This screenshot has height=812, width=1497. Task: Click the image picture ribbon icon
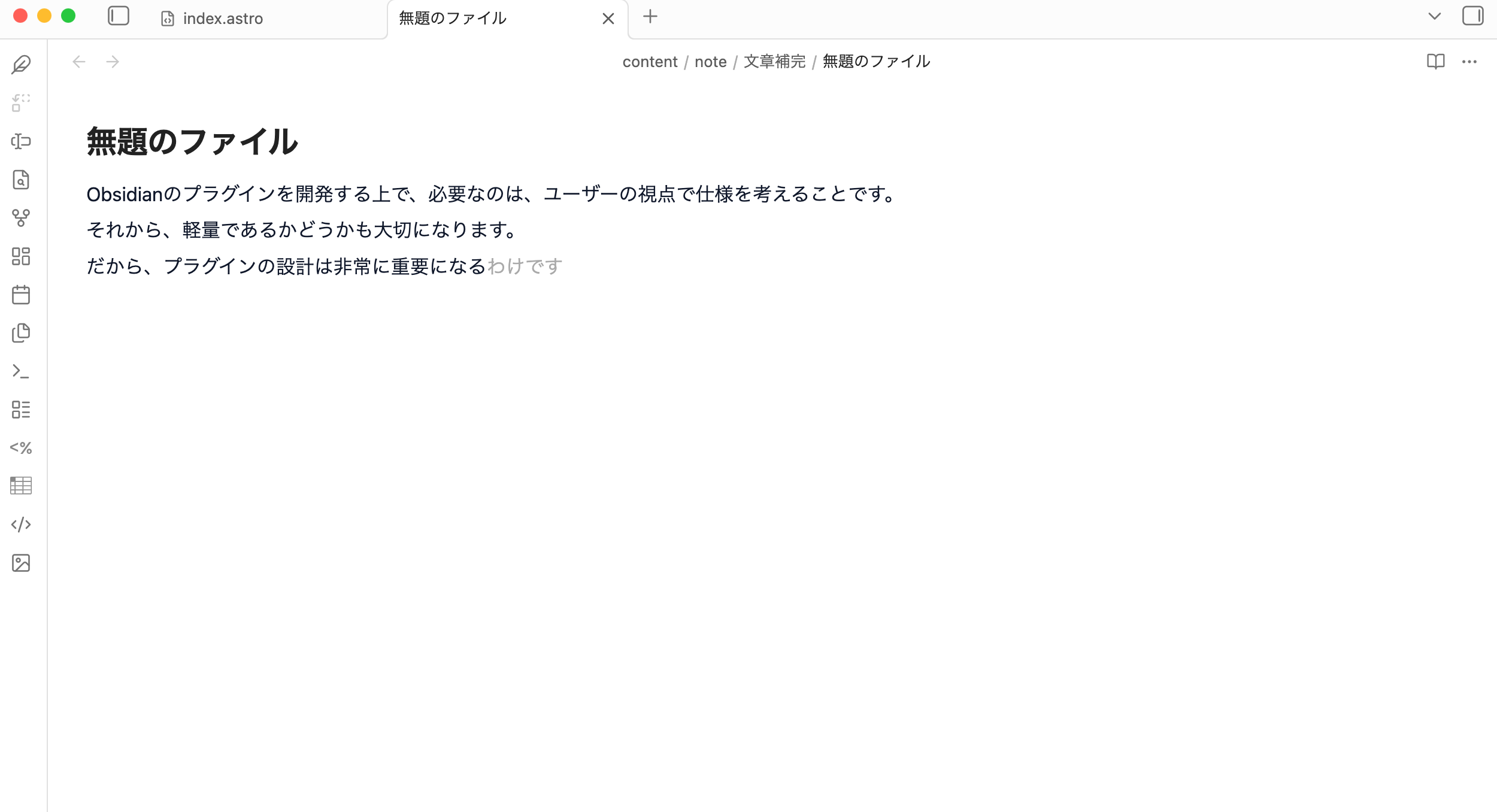click(x=21, y=563)
